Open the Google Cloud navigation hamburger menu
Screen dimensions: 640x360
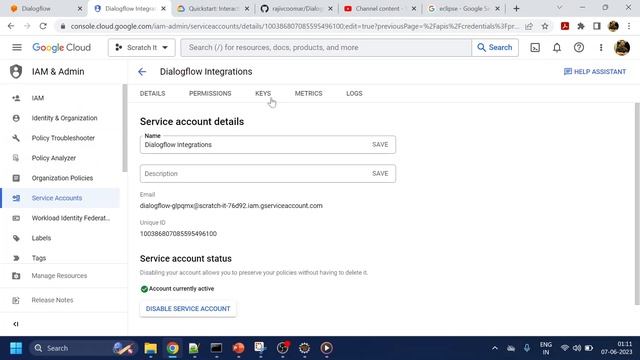(x=17, y=47)
